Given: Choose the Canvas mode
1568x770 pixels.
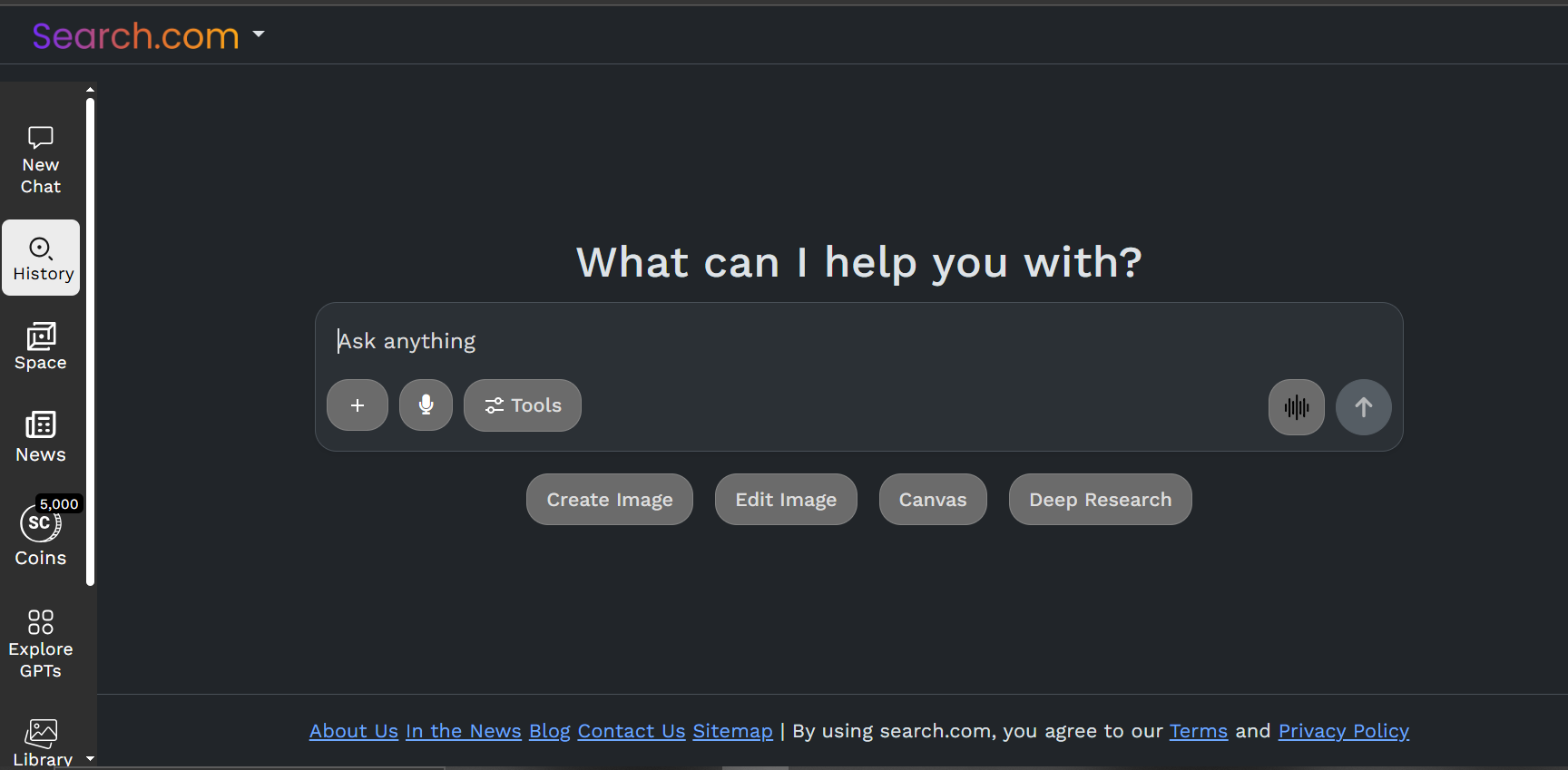Looking at the screenshot, I should click(932, 499).
